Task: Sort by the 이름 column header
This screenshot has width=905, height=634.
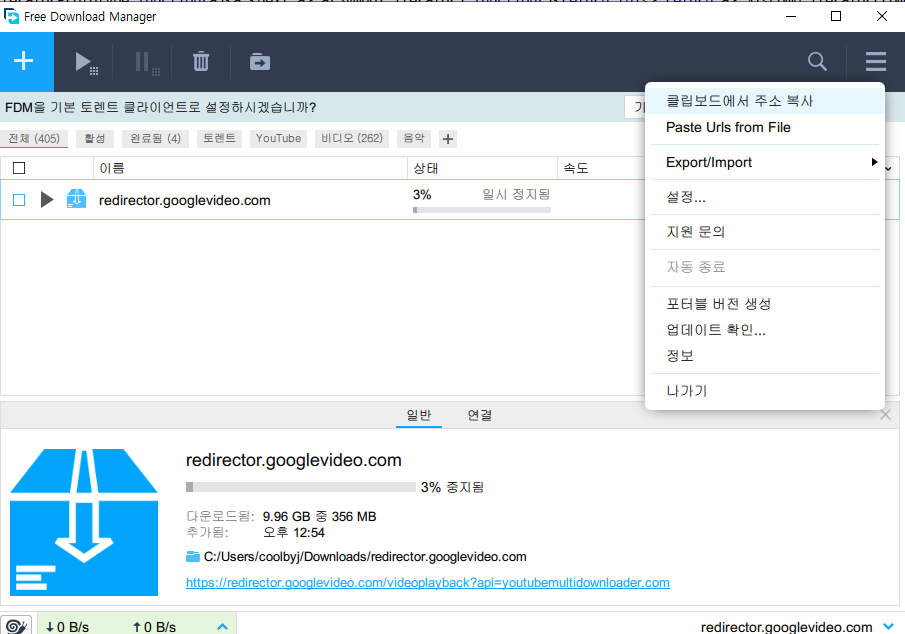Action: click(x=250, y=168)
